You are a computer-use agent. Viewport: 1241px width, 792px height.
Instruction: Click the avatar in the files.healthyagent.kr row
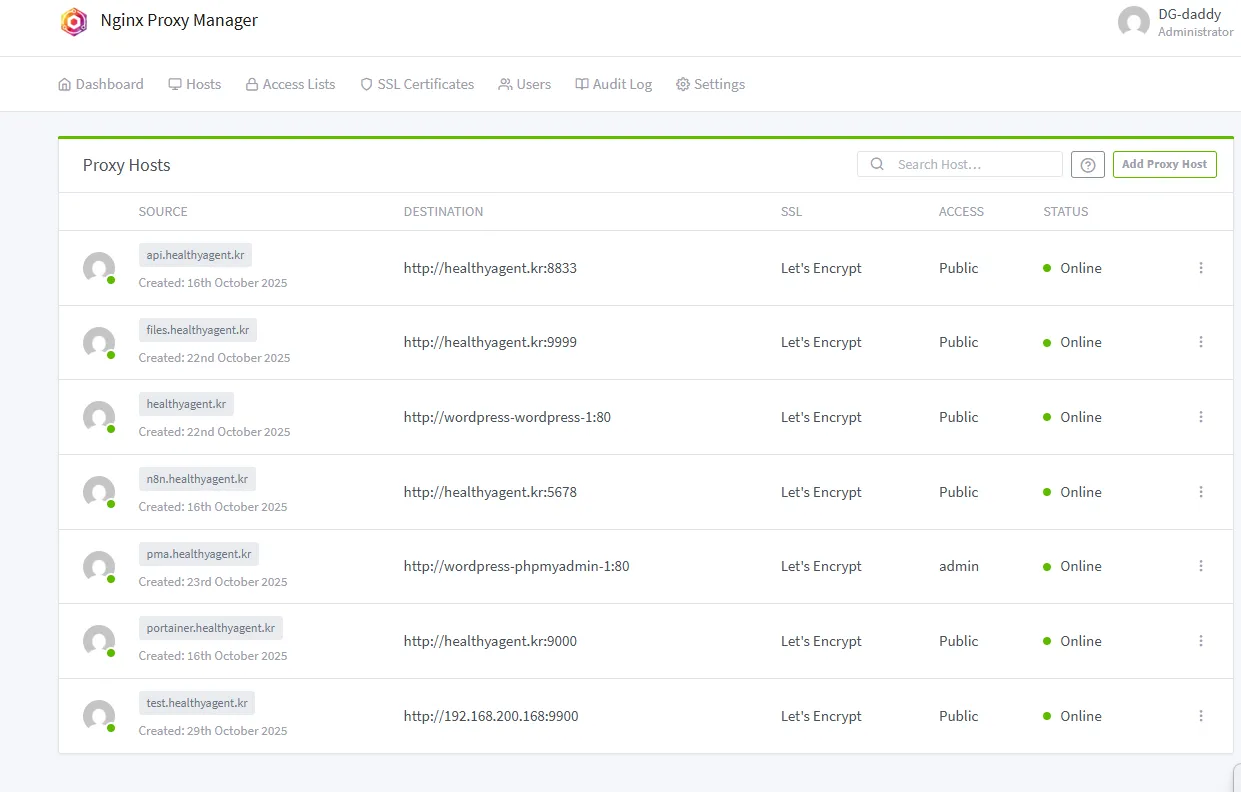point(99,343)
